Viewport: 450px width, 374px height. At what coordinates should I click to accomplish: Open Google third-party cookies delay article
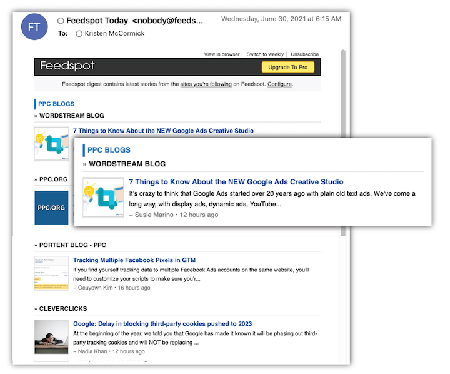162,324
